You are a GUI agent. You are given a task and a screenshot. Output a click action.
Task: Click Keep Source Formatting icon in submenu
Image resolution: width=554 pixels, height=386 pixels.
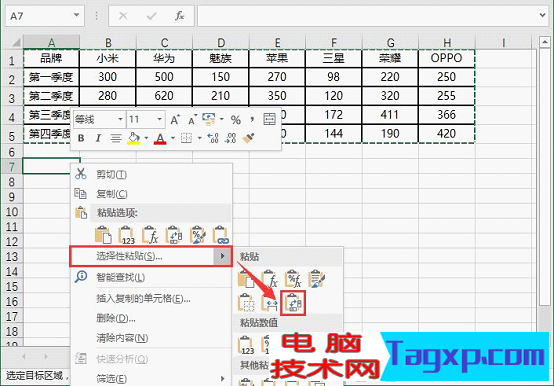pos(317,279)
